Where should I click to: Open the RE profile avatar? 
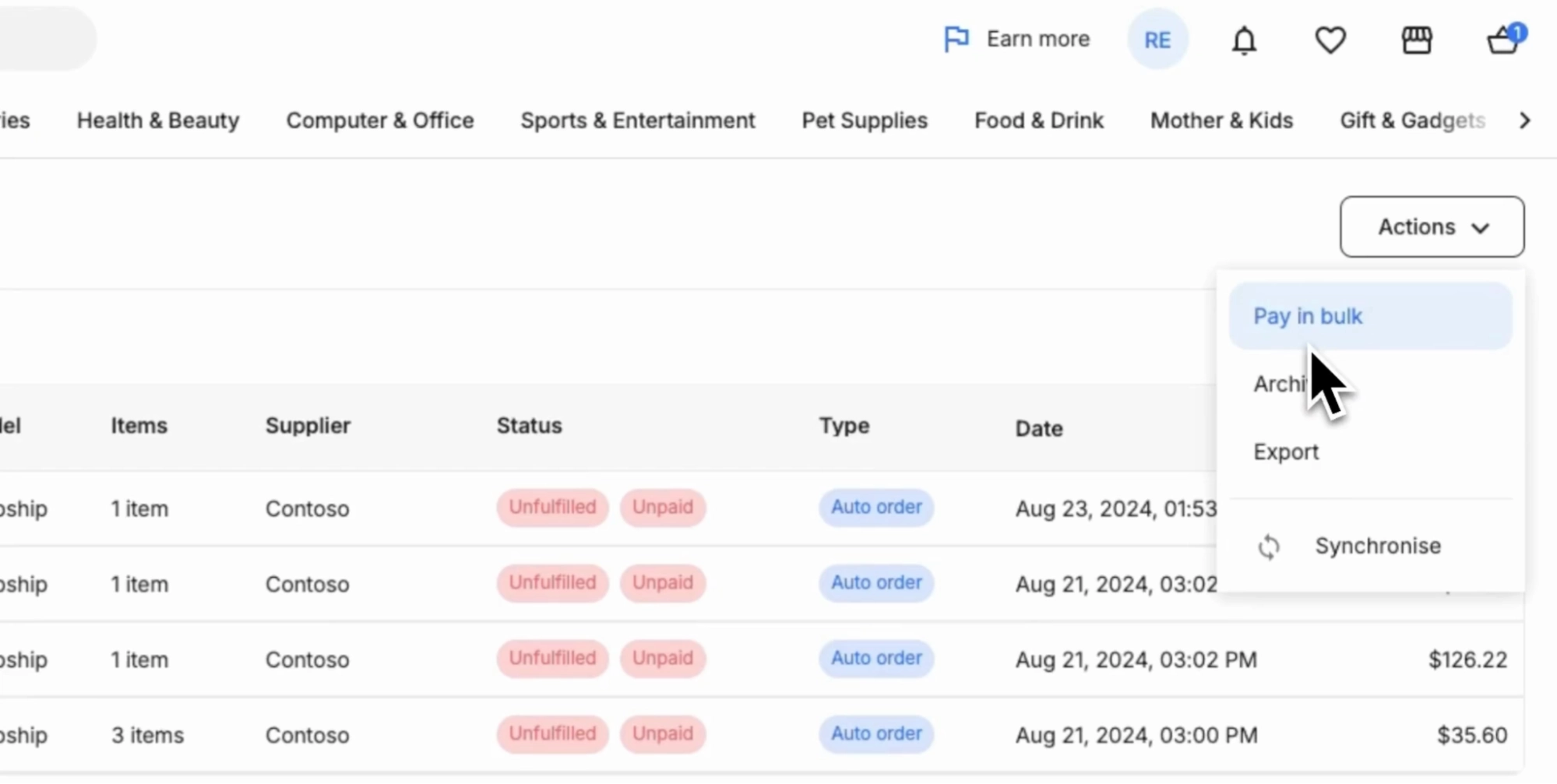(1157, 40)
